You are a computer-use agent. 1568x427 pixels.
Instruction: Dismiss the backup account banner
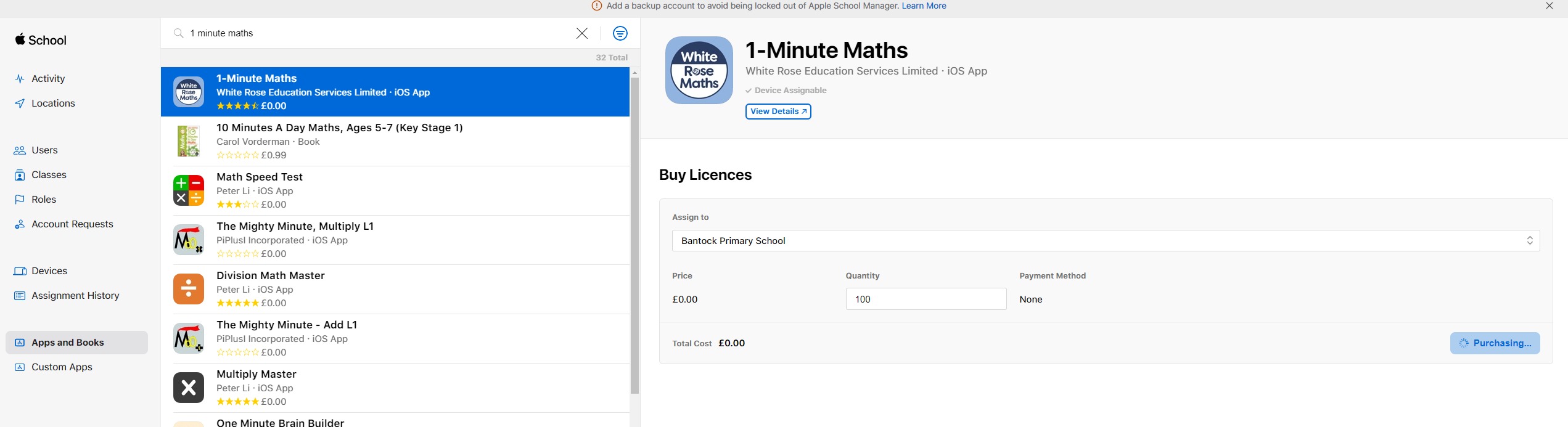pyautogui.click(x=1550, y=6)
